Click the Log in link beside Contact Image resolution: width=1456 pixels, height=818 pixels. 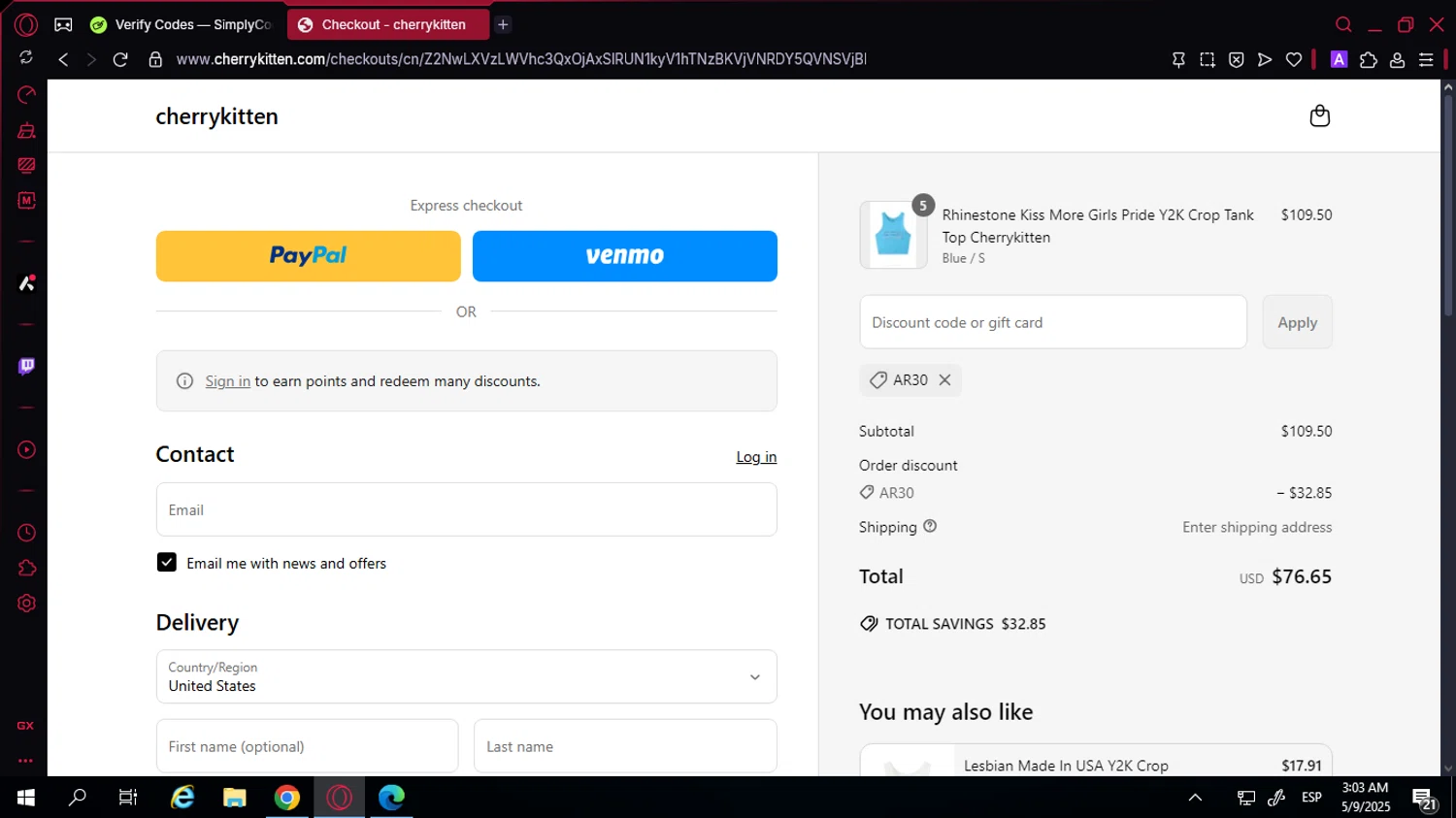tap(756, 457)
